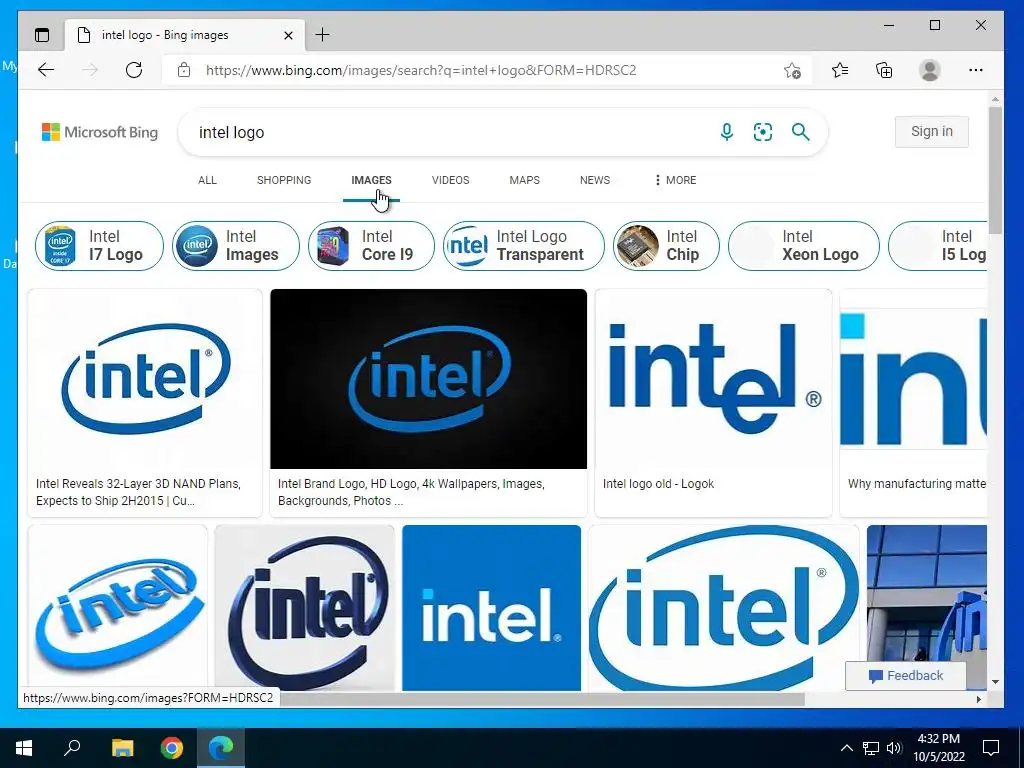Open the notification center icon
Image resolution: width=1024 pixels, height=768 pixels.
991,748
